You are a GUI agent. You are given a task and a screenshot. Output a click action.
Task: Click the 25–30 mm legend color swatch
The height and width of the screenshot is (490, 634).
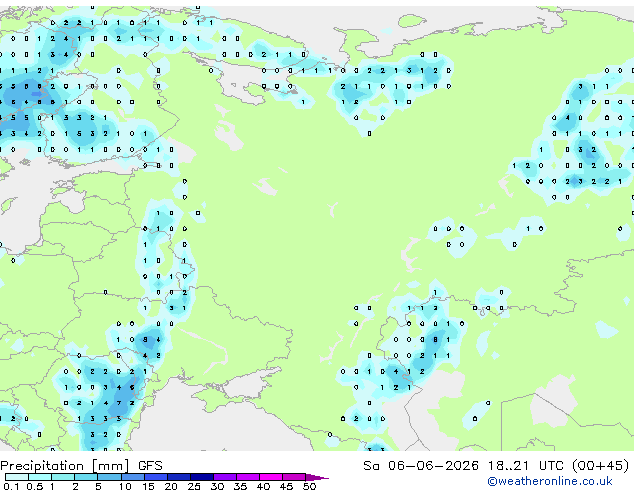(201, 477)
